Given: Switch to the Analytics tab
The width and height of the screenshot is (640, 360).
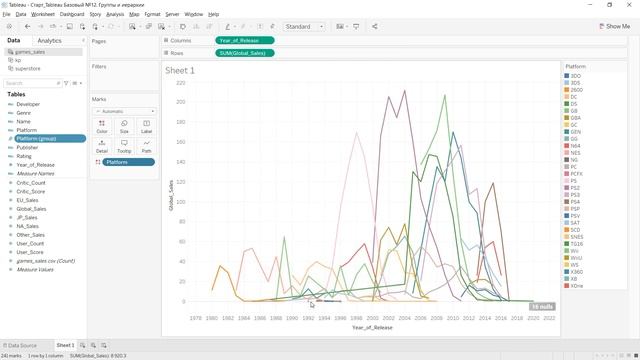Looking at the screenshot, I should pos(49,41).
